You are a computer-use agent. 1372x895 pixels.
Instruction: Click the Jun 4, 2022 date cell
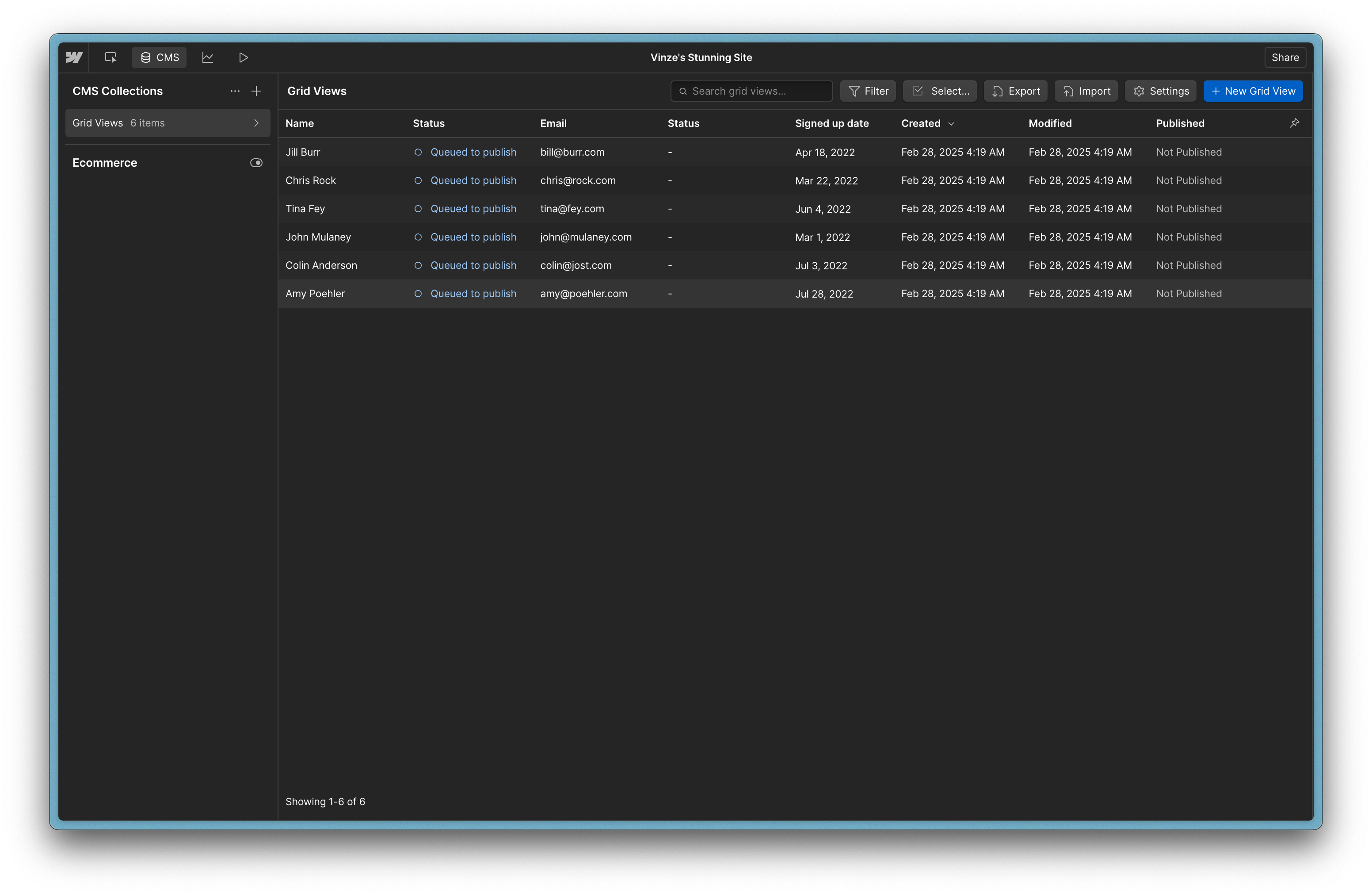tap(823, 209)
